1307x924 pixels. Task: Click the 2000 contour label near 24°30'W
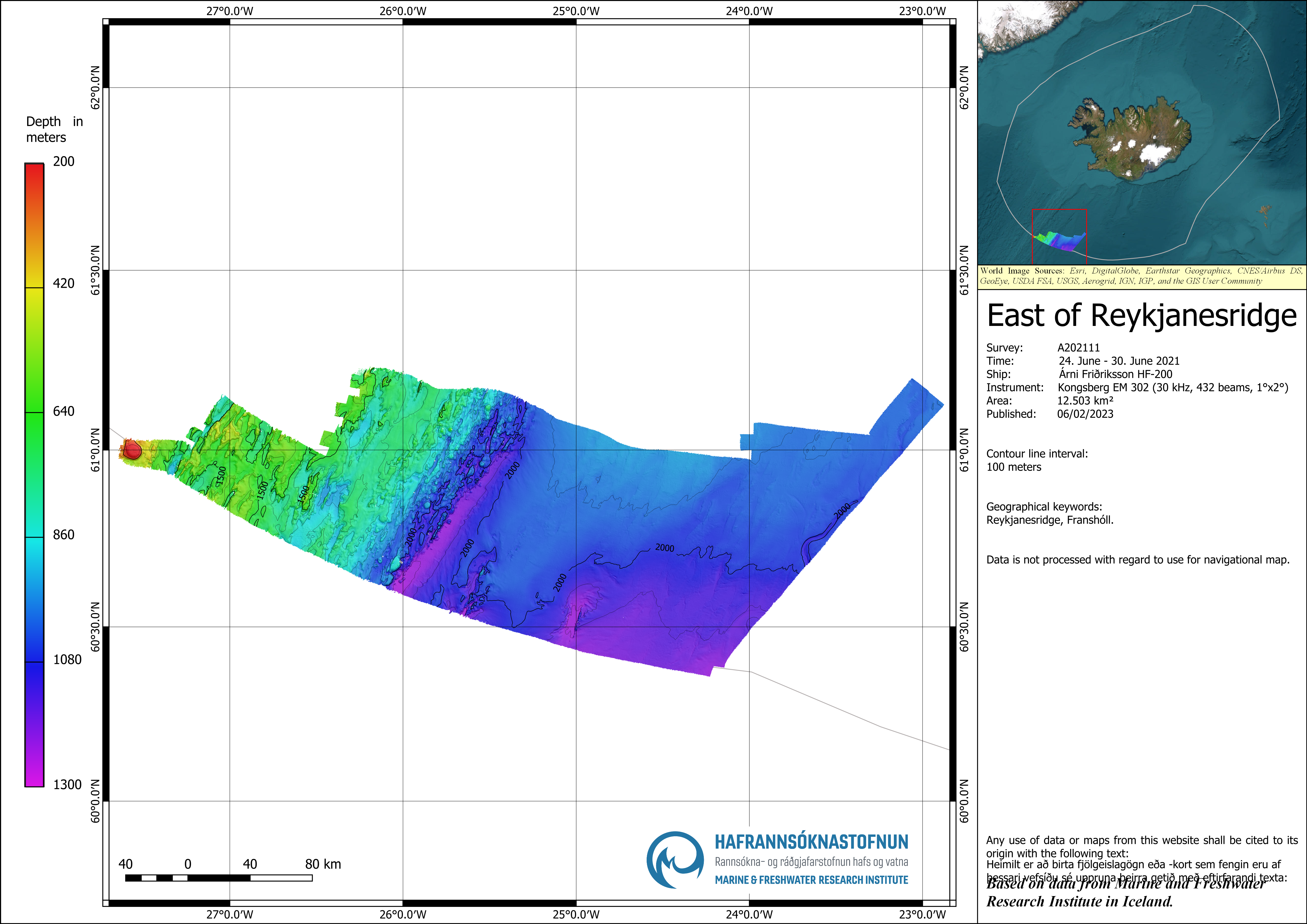click(x=664, y=548)
